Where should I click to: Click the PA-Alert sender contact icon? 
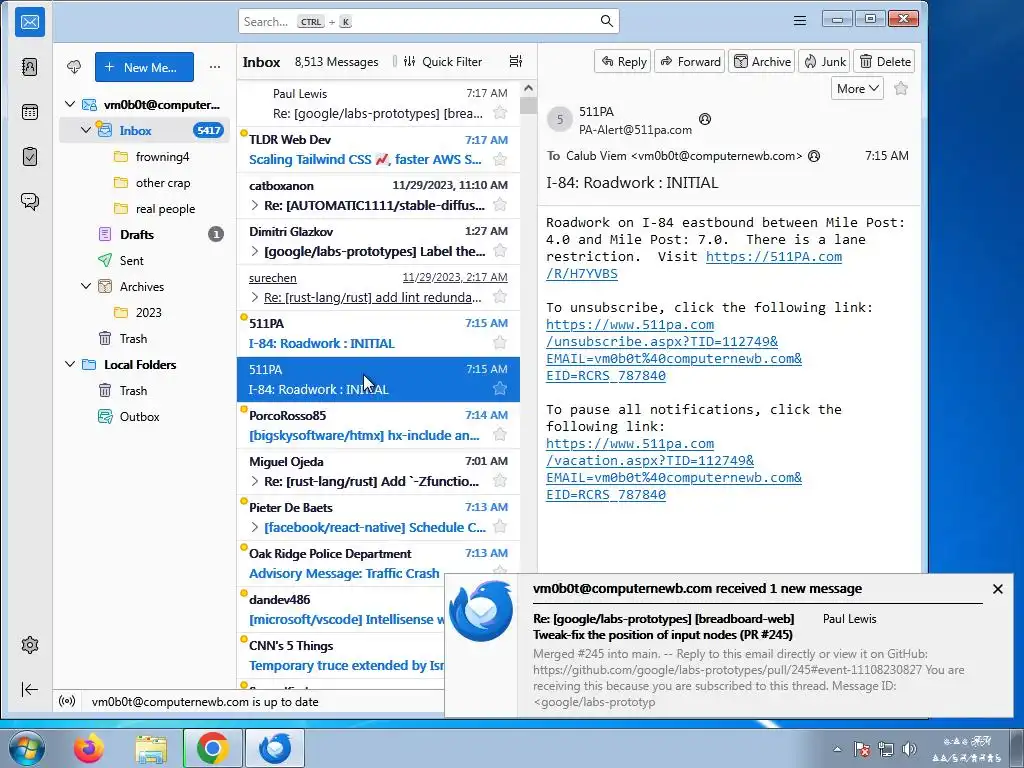(x=705, y=119)
